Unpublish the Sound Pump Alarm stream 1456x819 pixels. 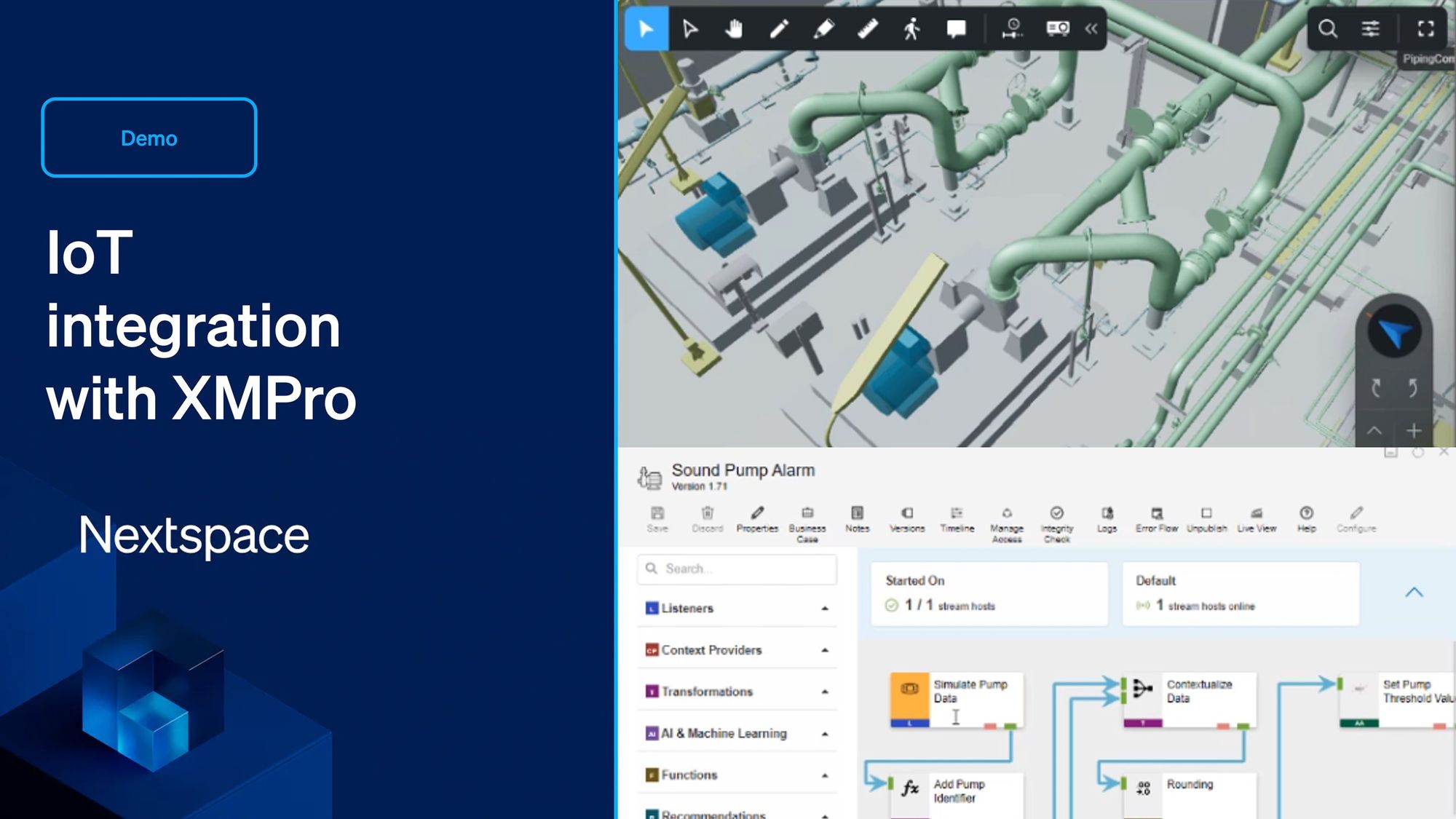point(1206,518)
